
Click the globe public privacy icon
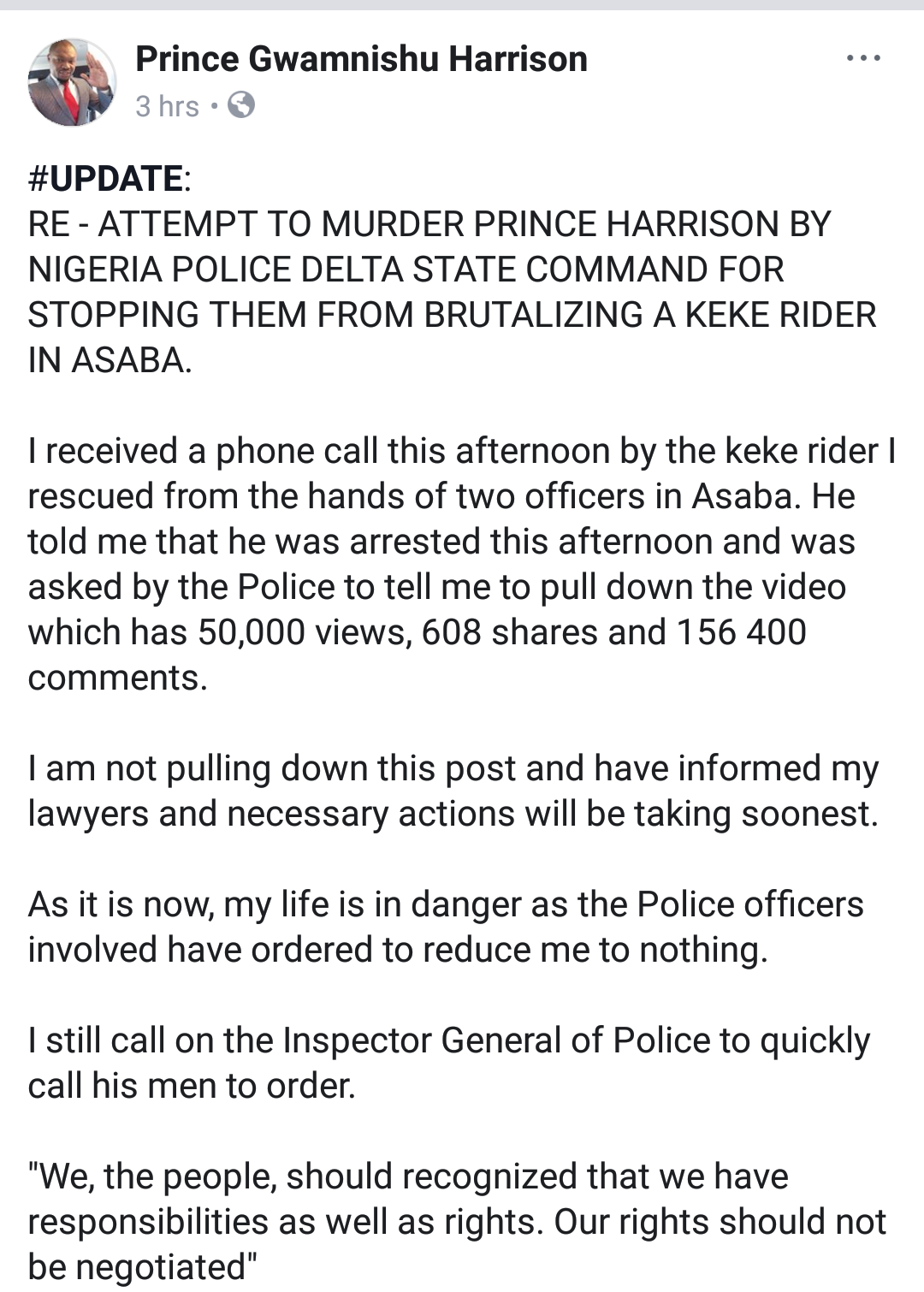coord(241,105)
